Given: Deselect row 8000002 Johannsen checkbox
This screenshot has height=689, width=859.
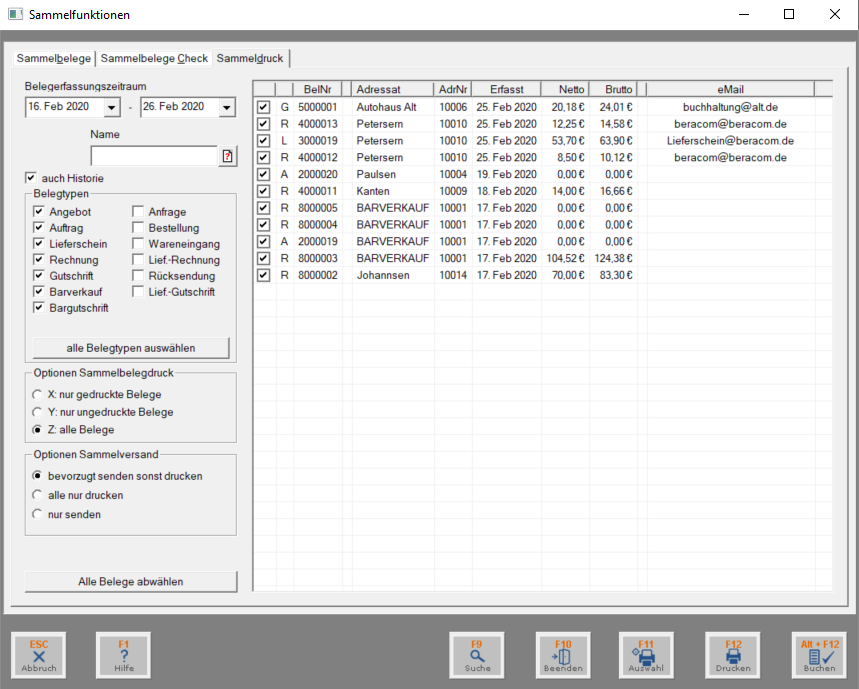Looking at the screenshot, I should (264, 275).
